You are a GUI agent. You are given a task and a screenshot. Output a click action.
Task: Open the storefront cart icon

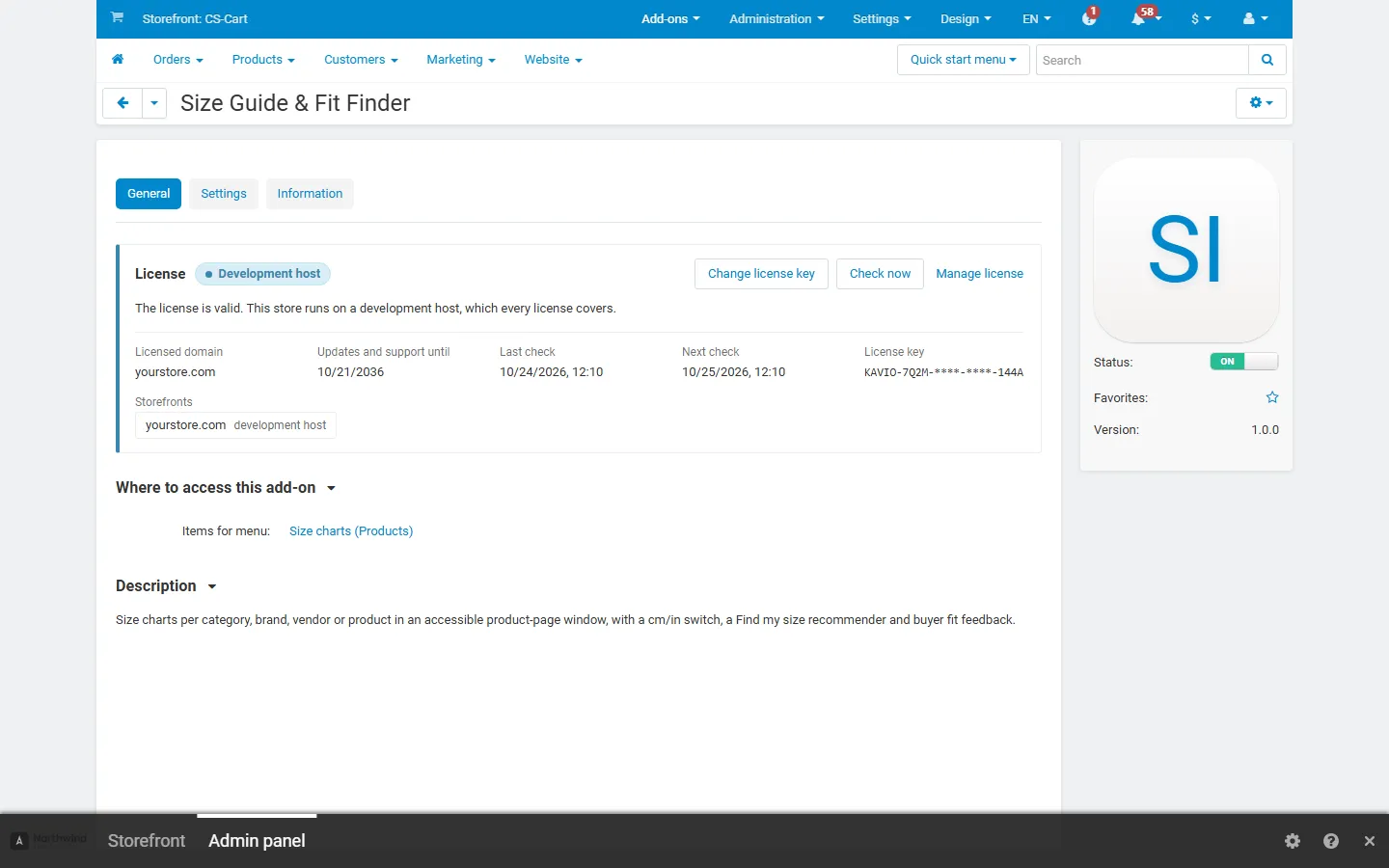coord(117,17)
